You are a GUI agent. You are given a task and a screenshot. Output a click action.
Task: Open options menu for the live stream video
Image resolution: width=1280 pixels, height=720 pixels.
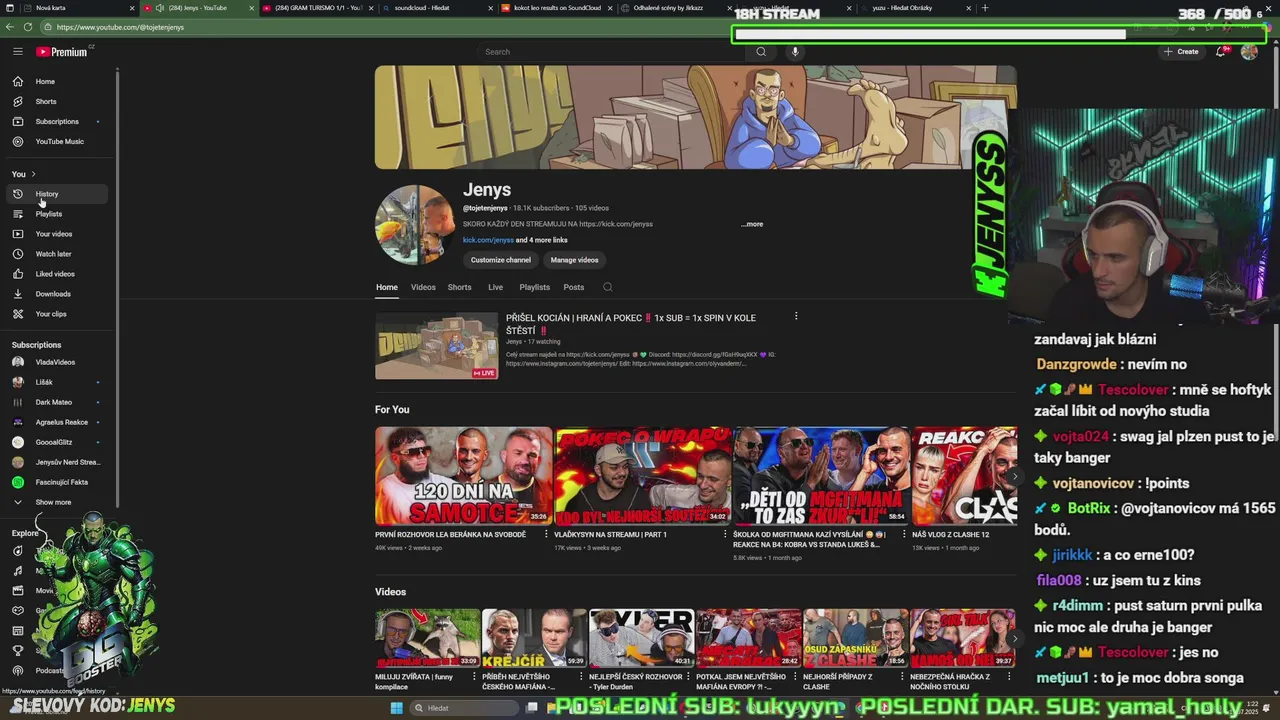click(x=796, y=317)
